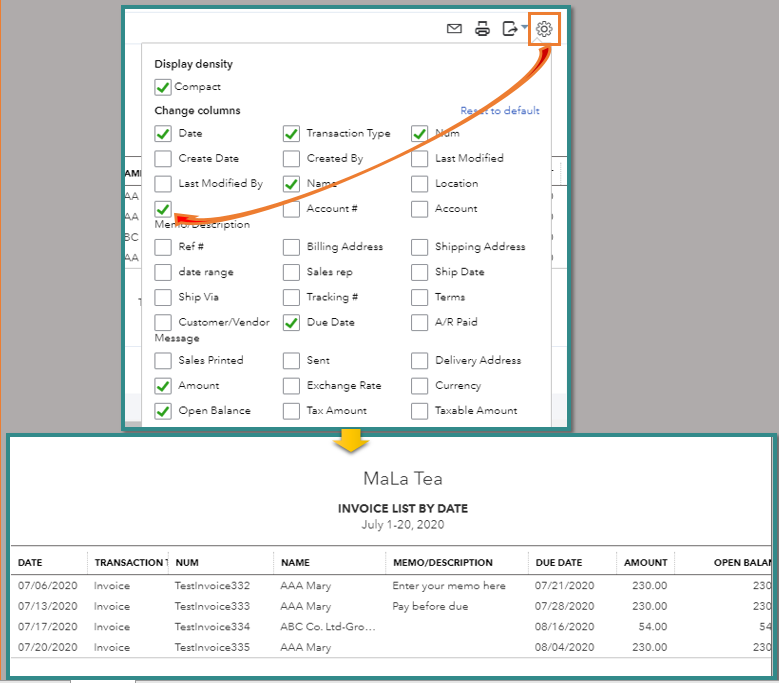Enable the A/R Paid column
This screenshot has height=683, width=779.
pos(419,322)
